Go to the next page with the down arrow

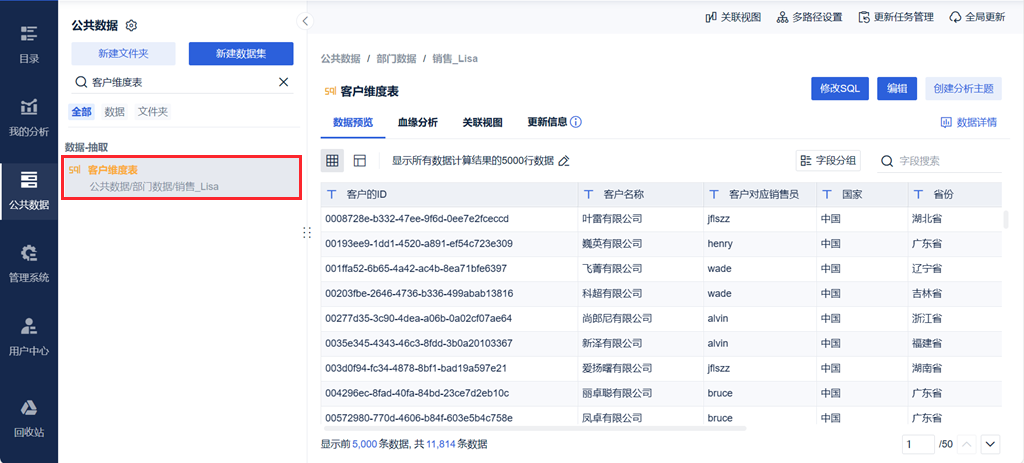(991, 444)
